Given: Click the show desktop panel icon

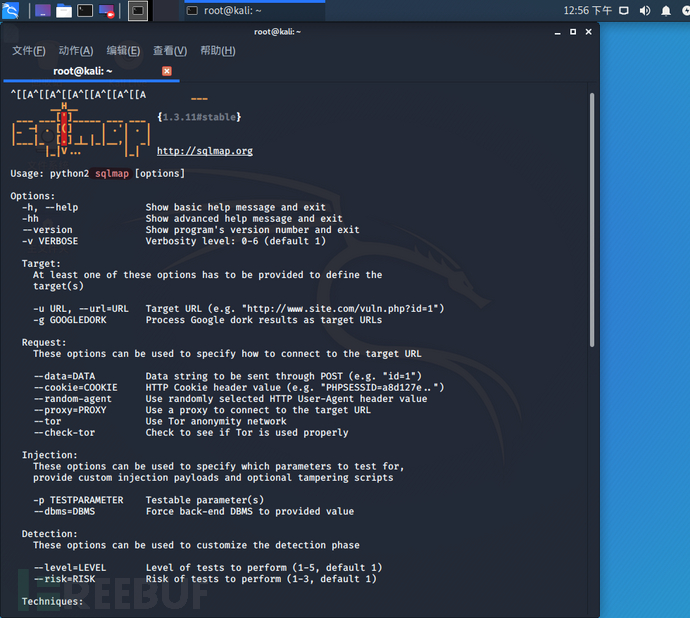Looking at the screenshot, I should (43, 11).
